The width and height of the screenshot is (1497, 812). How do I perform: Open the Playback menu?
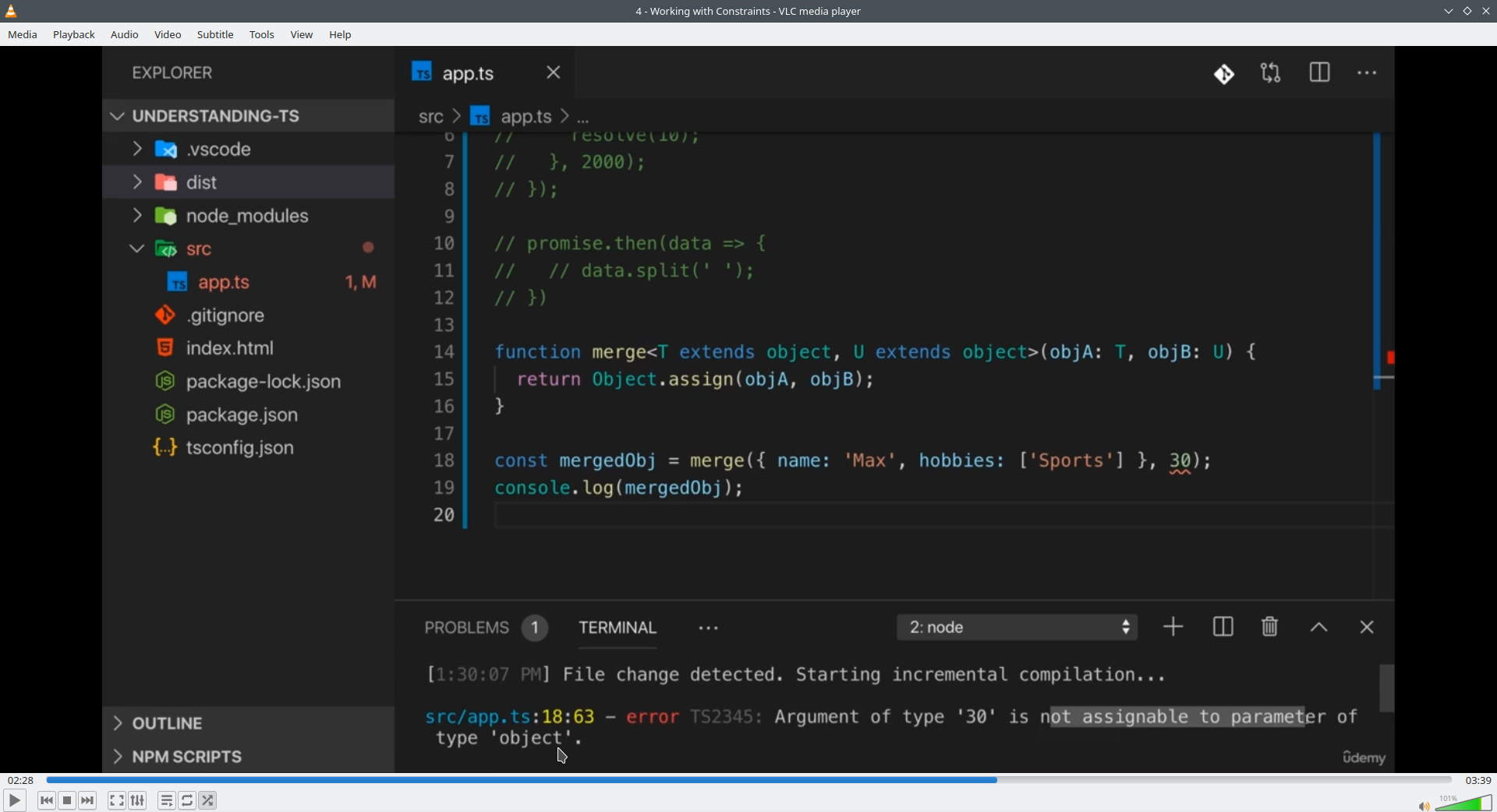74,34
